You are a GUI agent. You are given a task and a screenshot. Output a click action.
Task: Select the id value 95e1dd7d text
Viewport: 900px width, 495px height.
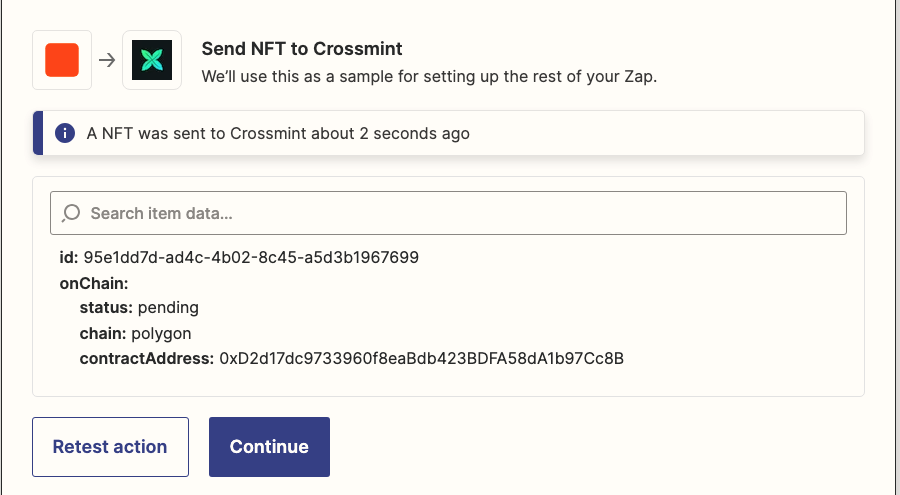pyautogui.click(x=251, y=257)
